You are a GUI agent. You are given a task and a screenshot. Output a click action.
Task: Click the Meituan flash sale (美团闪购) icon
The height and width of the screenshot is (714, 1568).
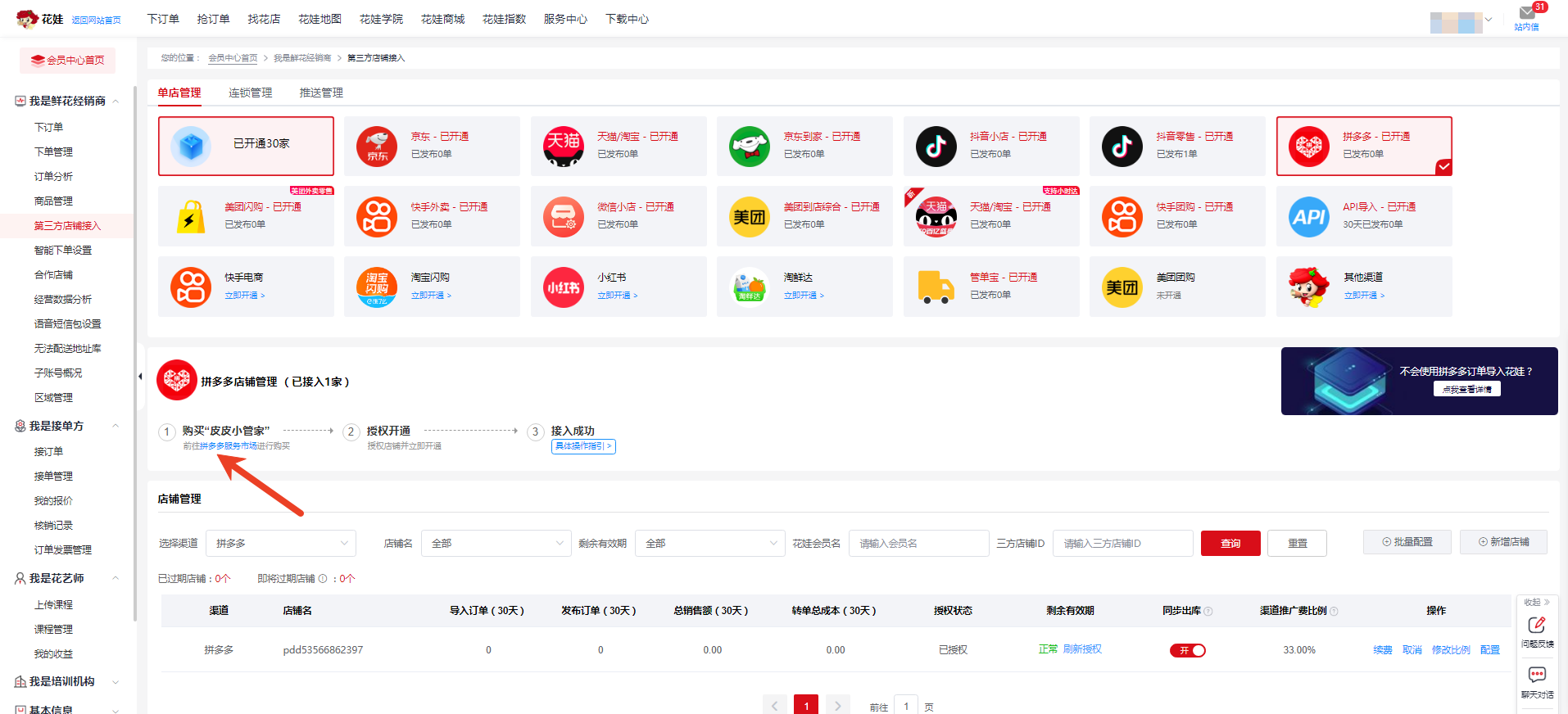pos(191,217)
